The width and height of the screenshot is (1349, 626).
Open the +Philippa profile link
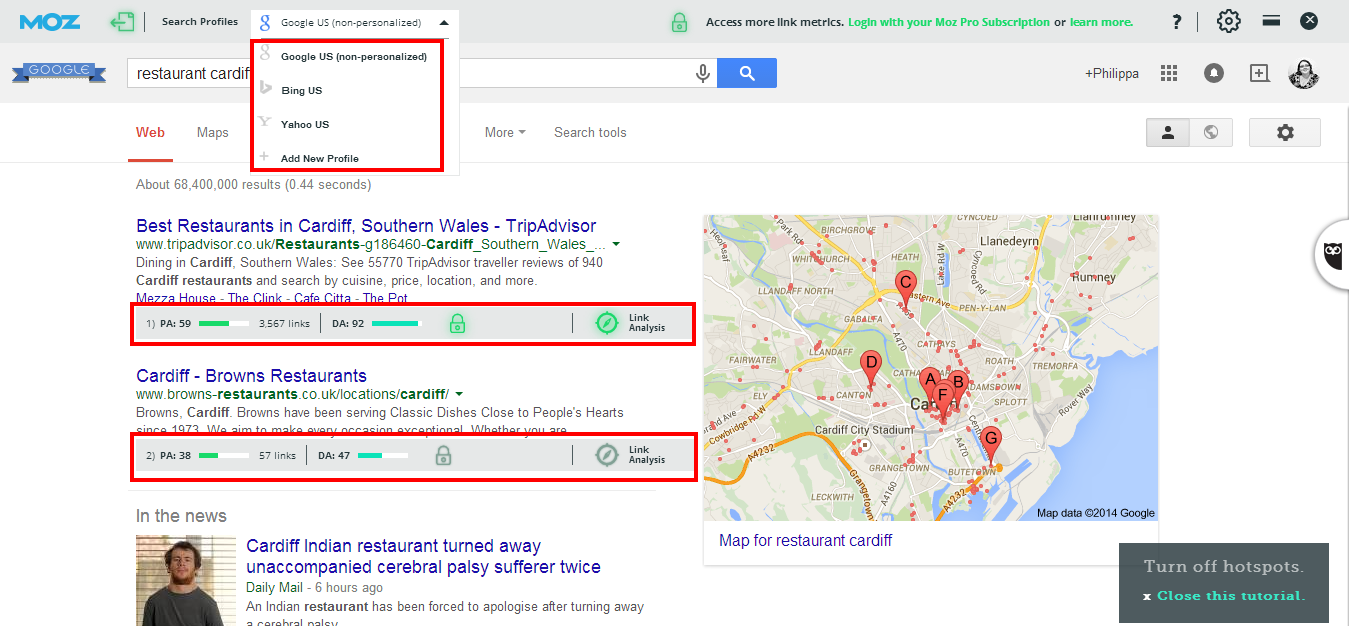pyautogui.click(x=1112, y=73)
